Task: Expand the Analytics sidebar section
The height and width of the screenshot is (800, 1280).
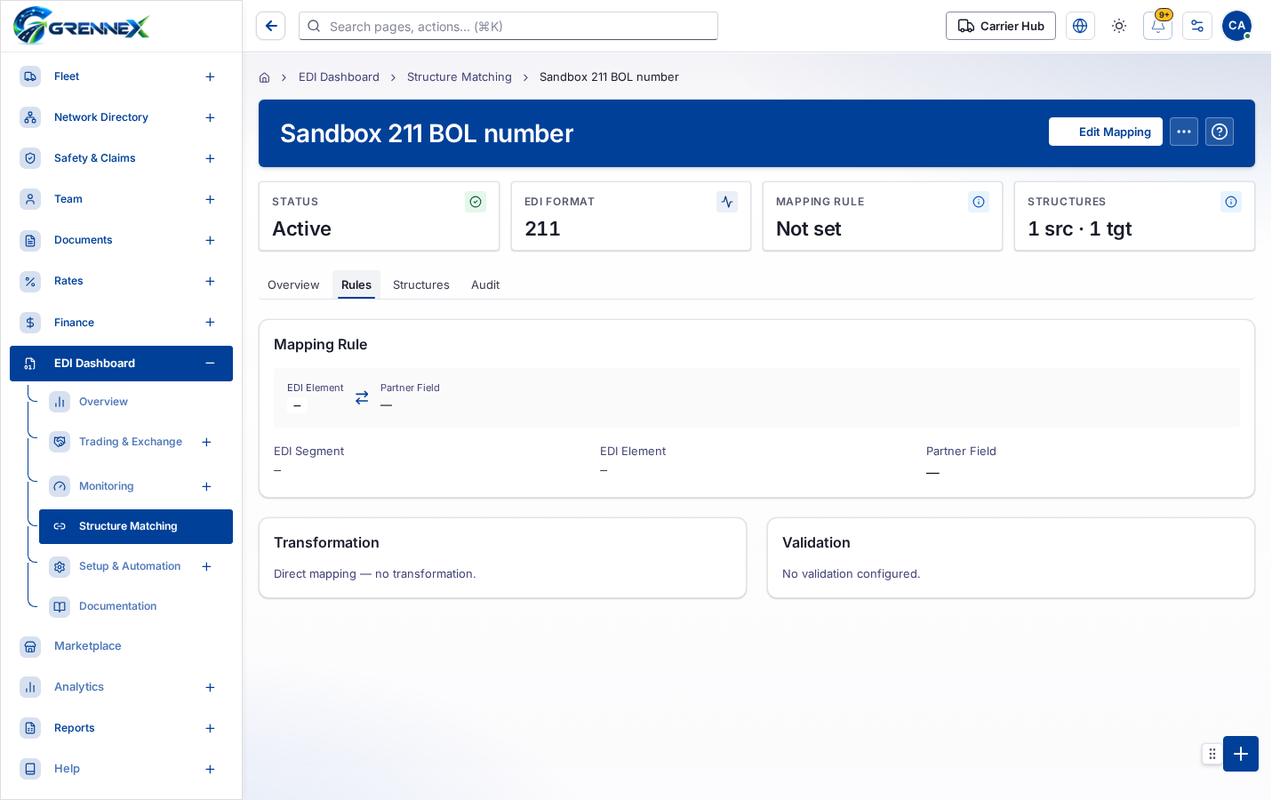Action: point(210,688)
